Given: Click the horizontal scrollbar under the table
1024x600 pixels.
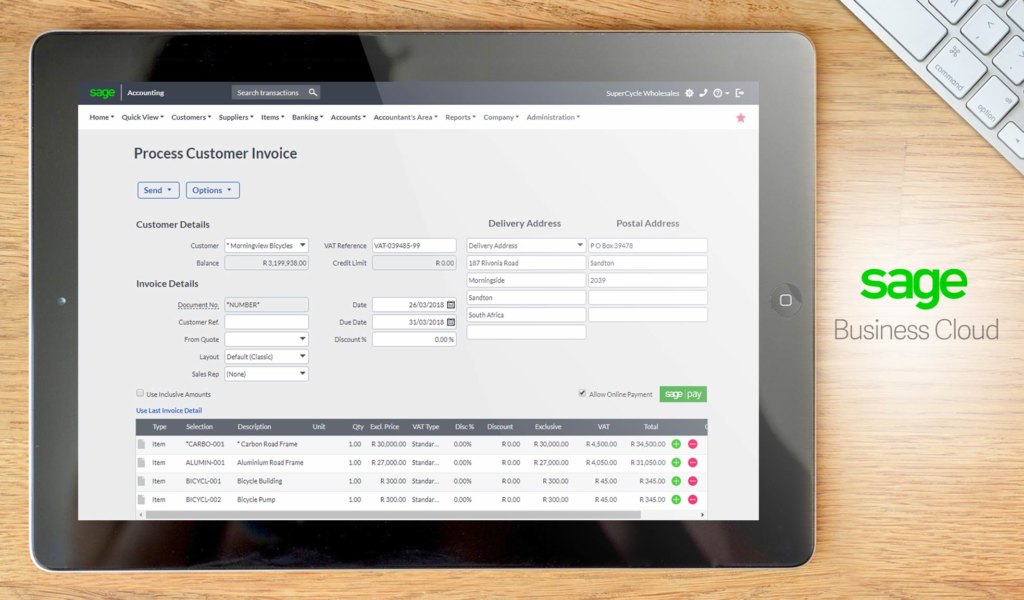Looking at the screenshot, I should pyautogui.click(x=390, y=515).
